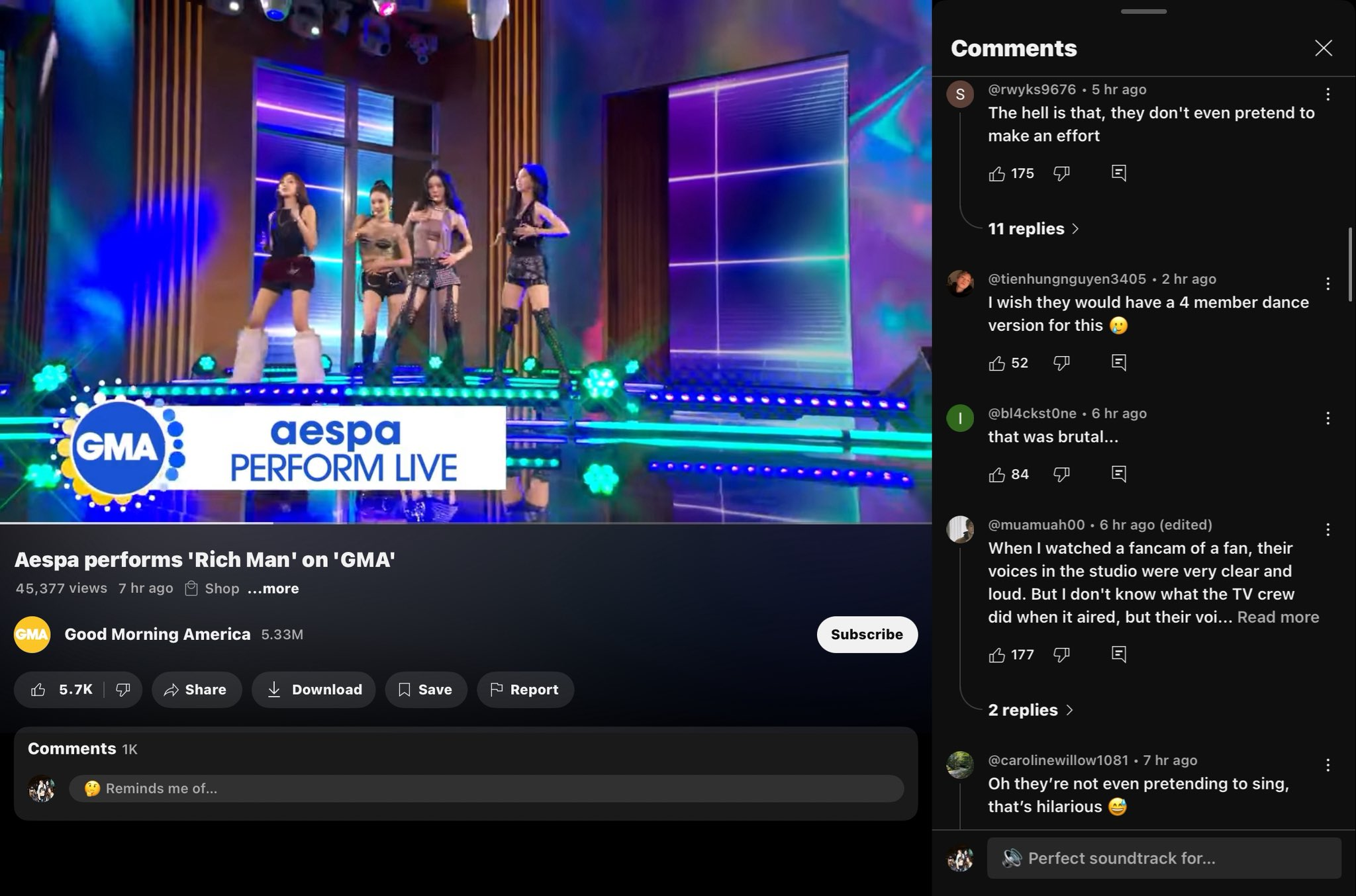Close the Comments panel
The image size is (1356, 896).
click(x=1323, y=48)
